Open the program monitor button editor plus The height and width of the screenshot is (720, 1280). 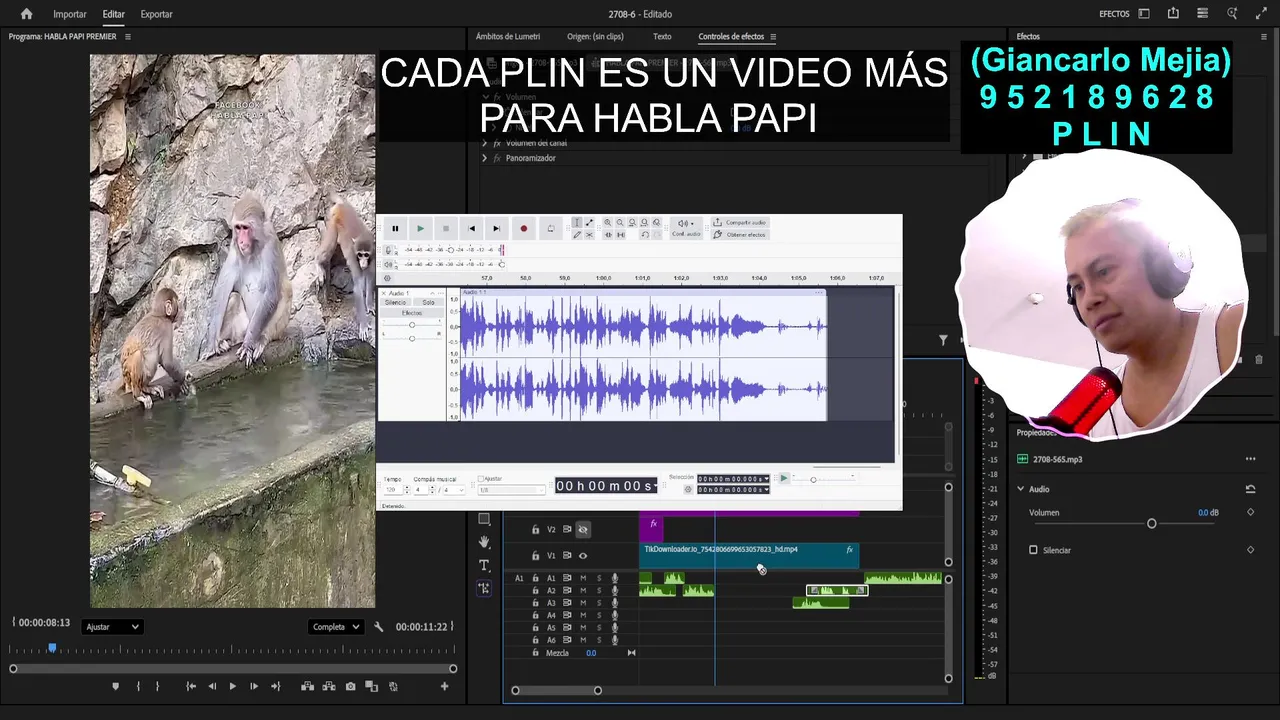(445, 687)
